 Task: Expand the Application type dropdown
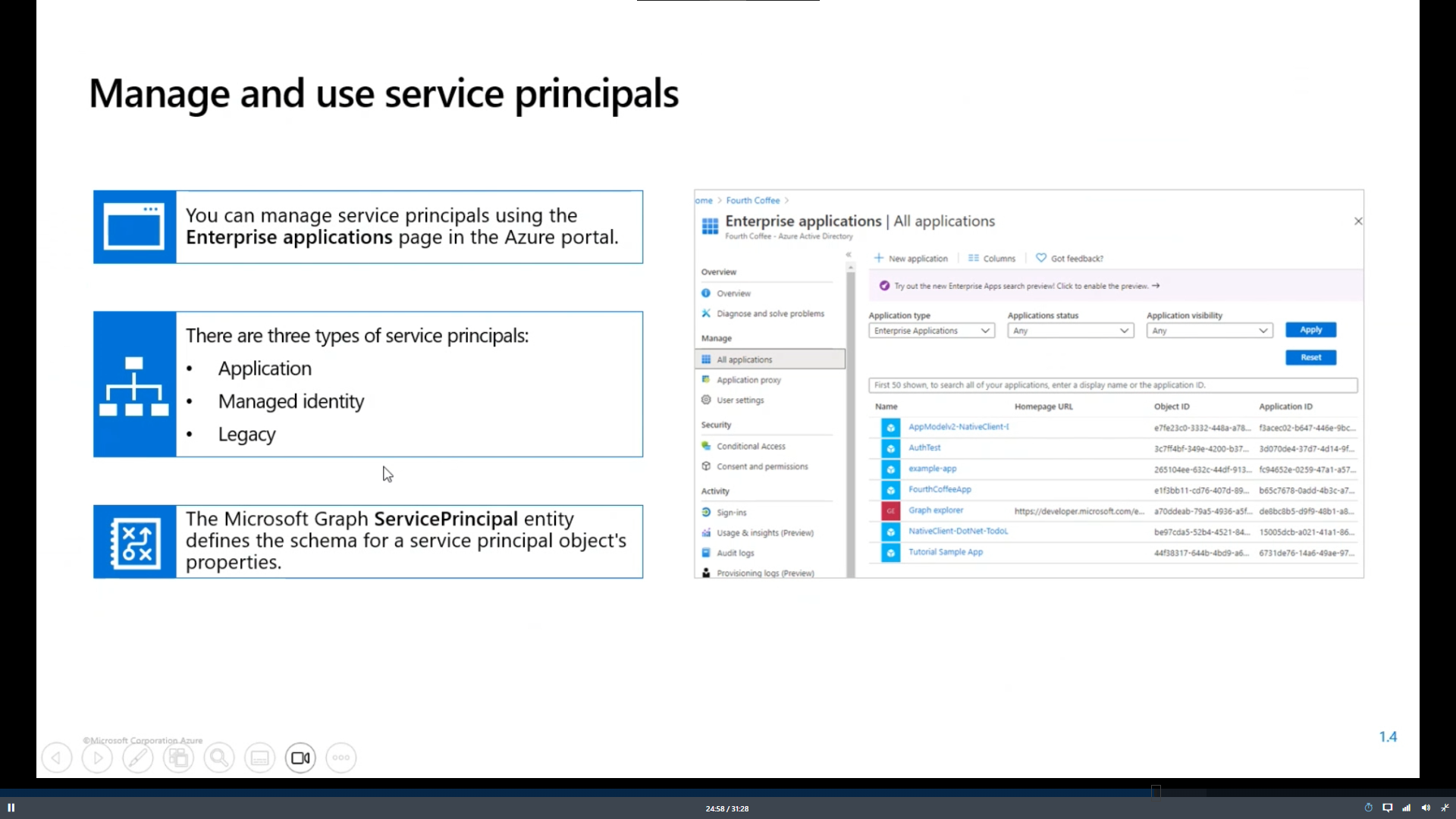[931, 331]
